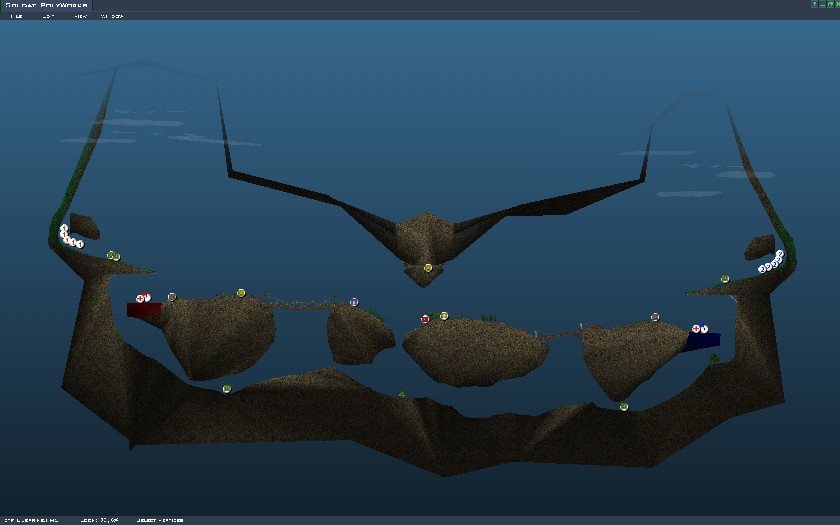The width and height of the screenshot is (840, 525).
Task: Open the File menu
Action: (x=16, y=16)
